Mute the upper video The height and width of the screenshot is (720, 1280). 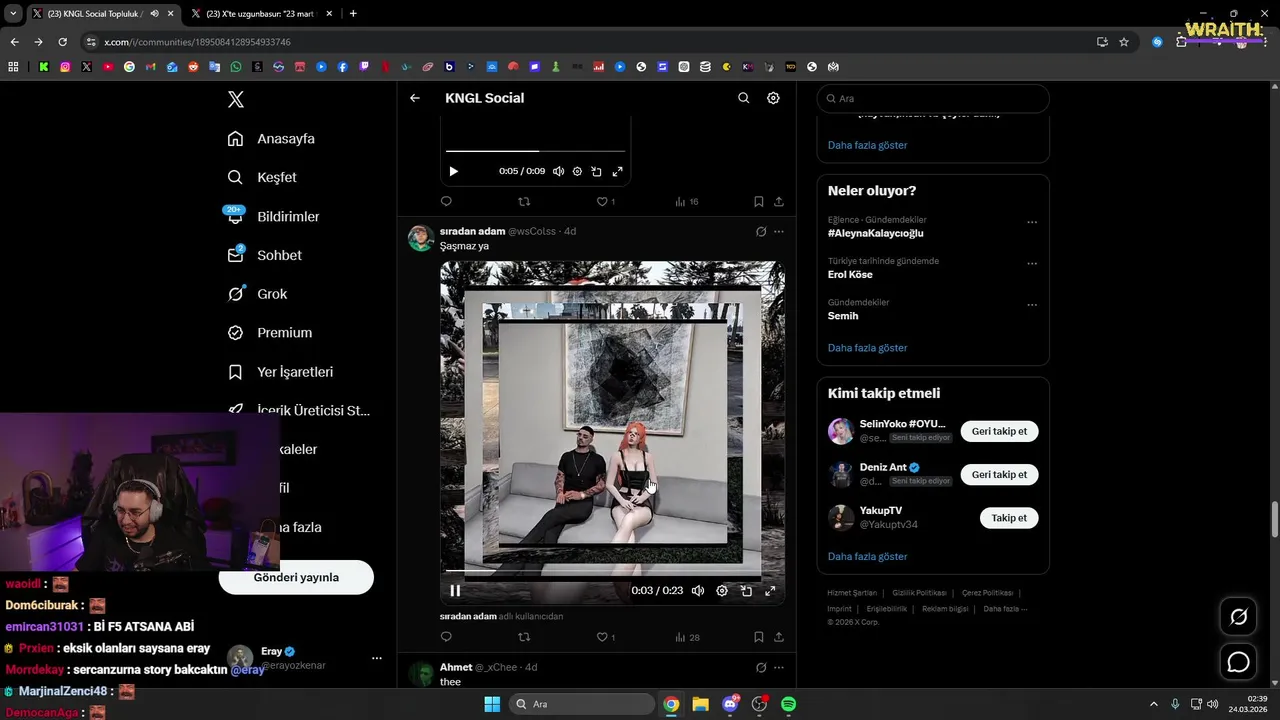click(558, 171)
